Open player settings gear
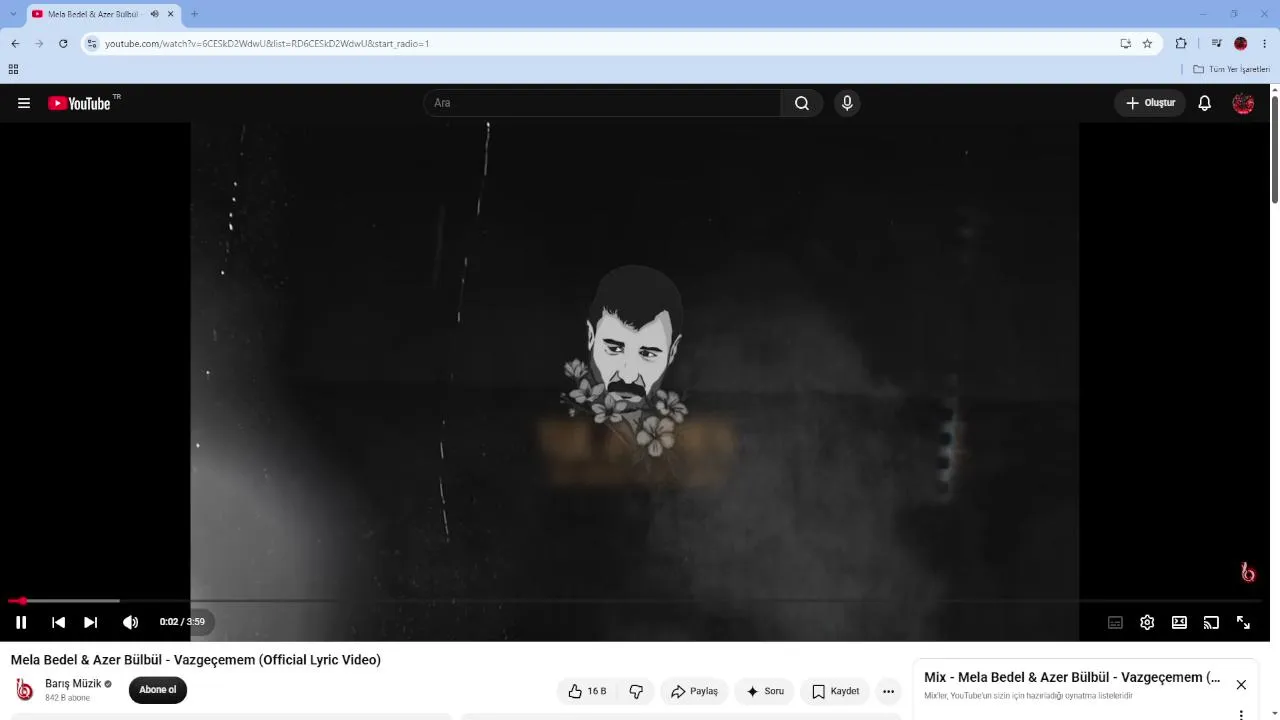 pos(1147,622)
